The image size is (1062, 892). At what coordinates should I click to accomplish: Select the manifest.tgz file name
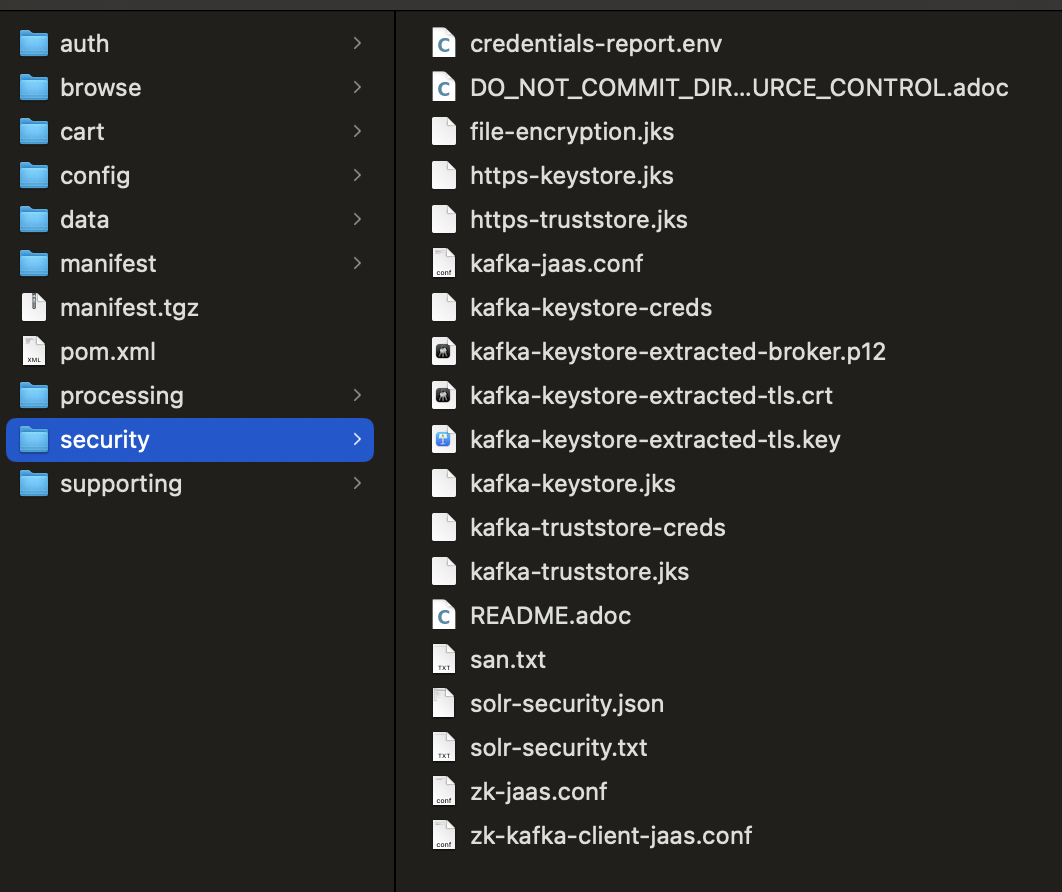pyautogui.click(x=129, y=308)
